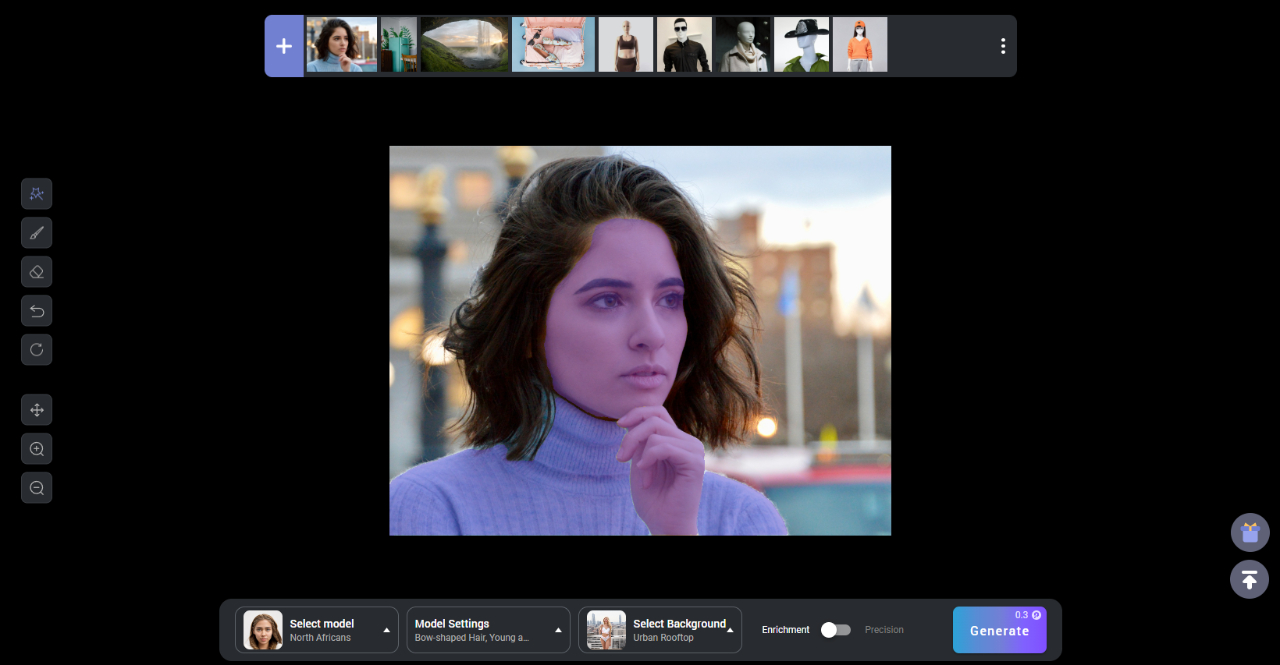Undo the last mask edit

[36, 310]
